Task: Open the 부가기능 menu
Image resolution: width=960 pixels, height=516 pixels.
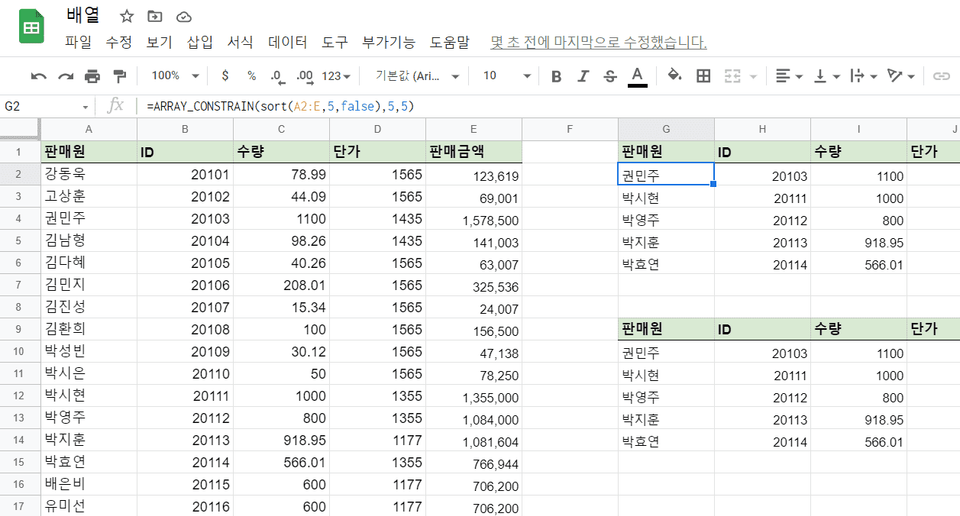Action: pyautogui.click(x=388, y=42)
